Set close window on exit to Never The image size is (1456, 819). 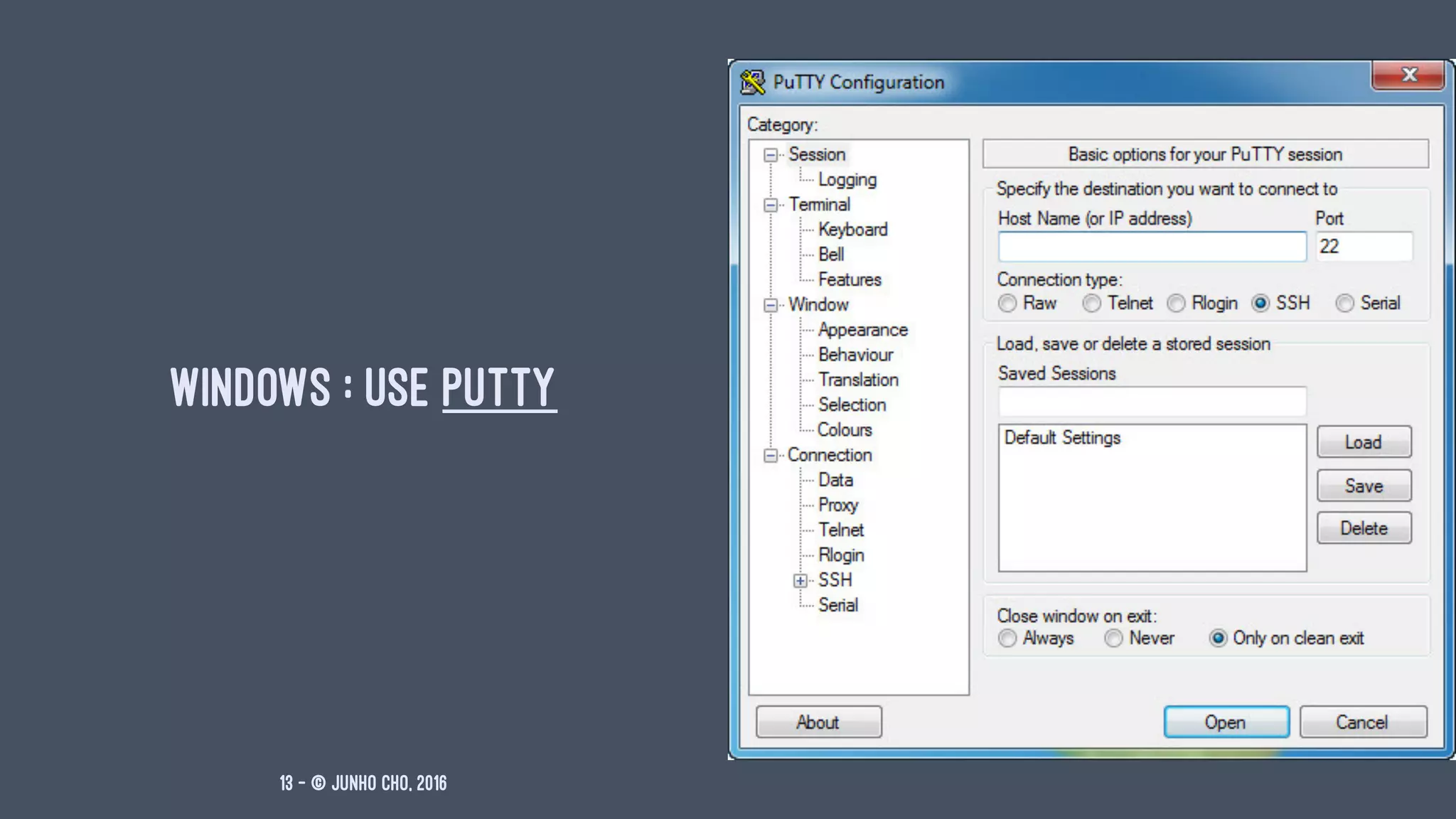tap(1113, 638)
